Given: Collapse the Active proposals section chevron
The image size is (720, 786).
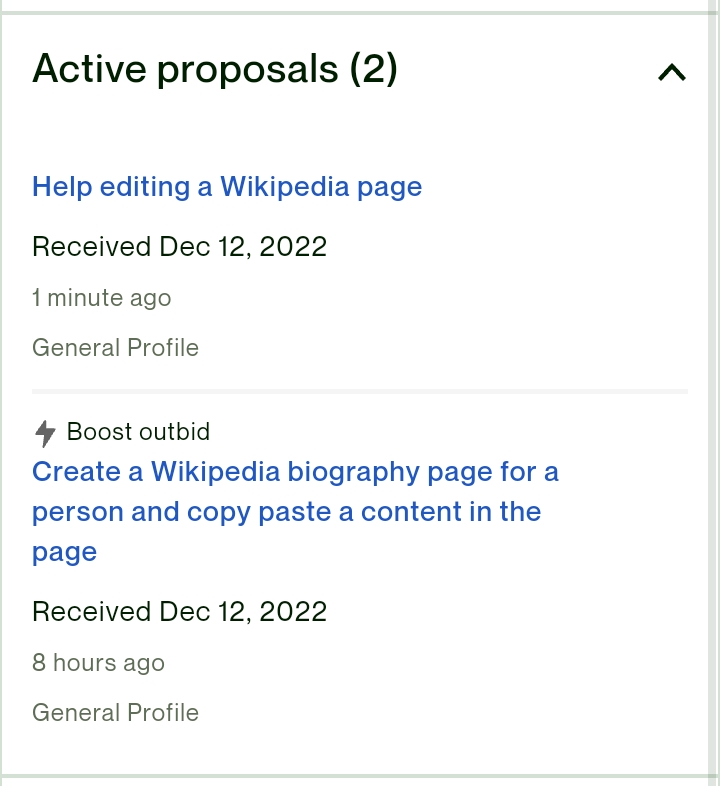Looking at the screenshot, I should click(x=671, y=72).
